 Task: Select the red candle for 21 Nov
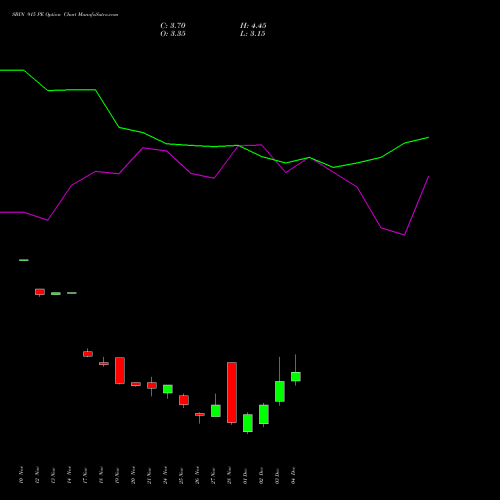152,385
